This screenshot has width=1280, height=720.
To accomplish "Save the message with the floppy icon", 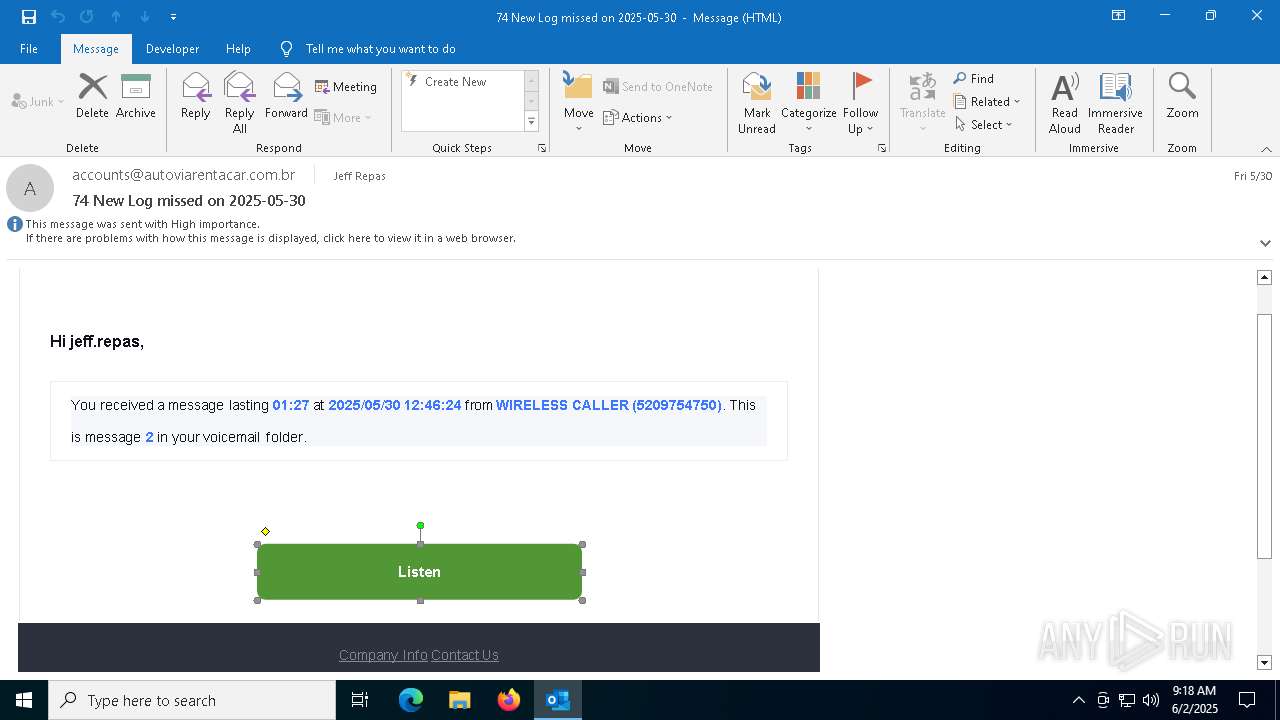I will point(28,16).
